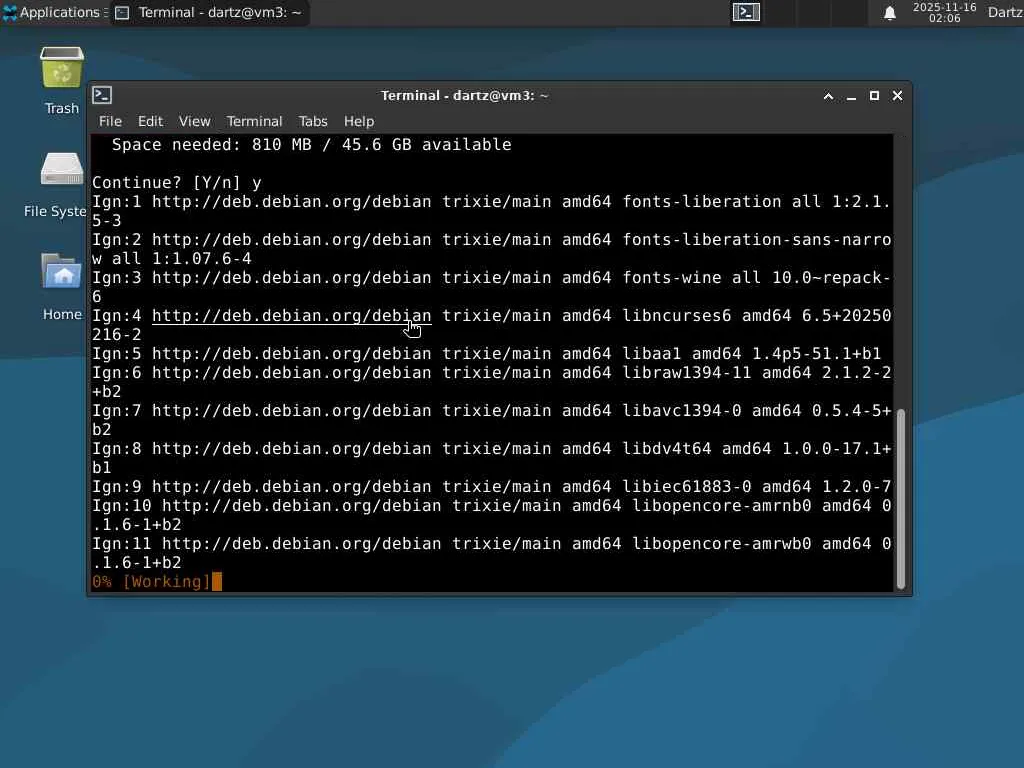The height and width of the screenshot is (768, 1024).
Task: Click the terminal launcher icon in the top panel
Action: (x=746, y=12)
